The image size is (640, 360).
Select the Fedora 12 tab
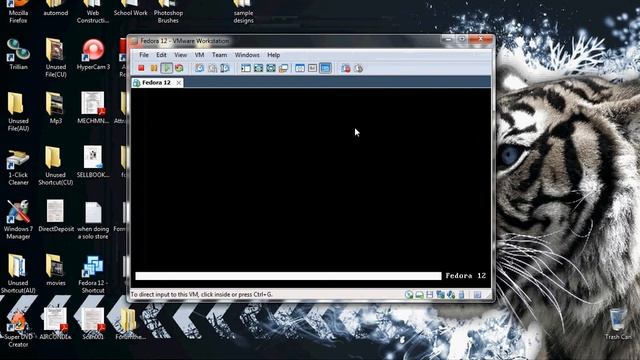pos(156,82)
